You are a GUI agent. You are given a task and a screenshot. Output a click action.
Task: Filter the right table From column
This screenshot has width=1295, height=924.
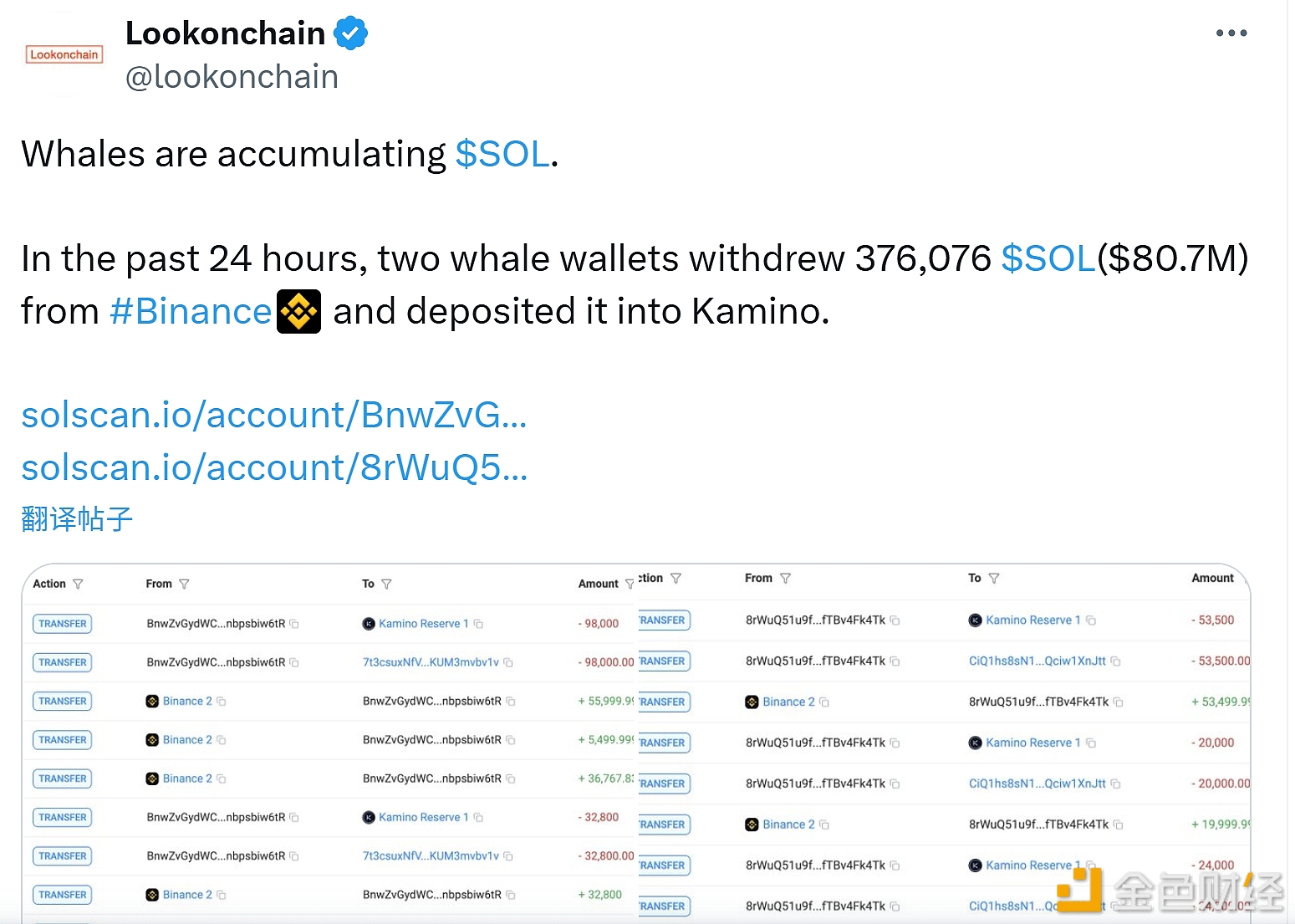click(x=785, y=578)
